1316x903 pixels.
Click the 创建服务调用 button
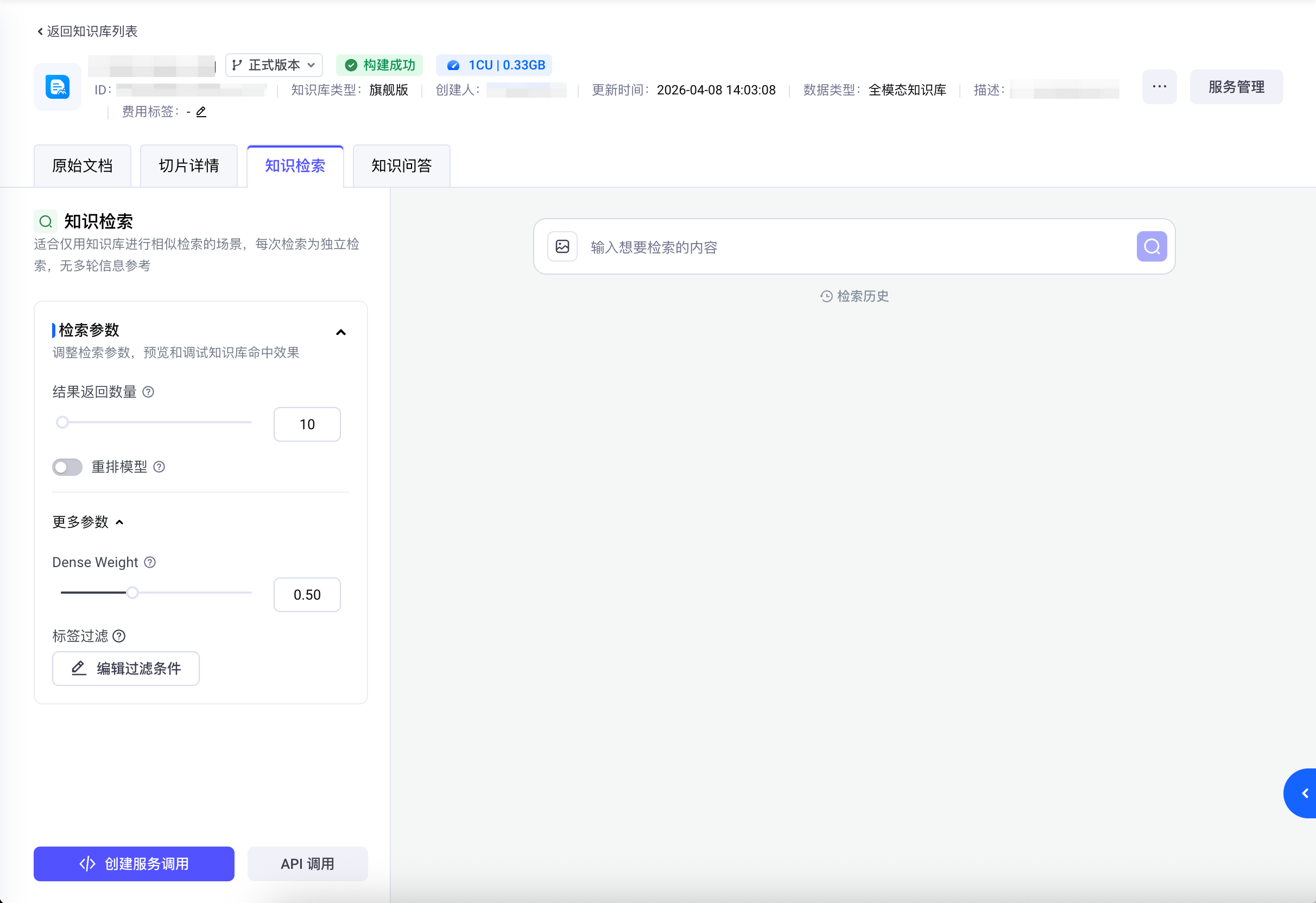click(134, 863)
